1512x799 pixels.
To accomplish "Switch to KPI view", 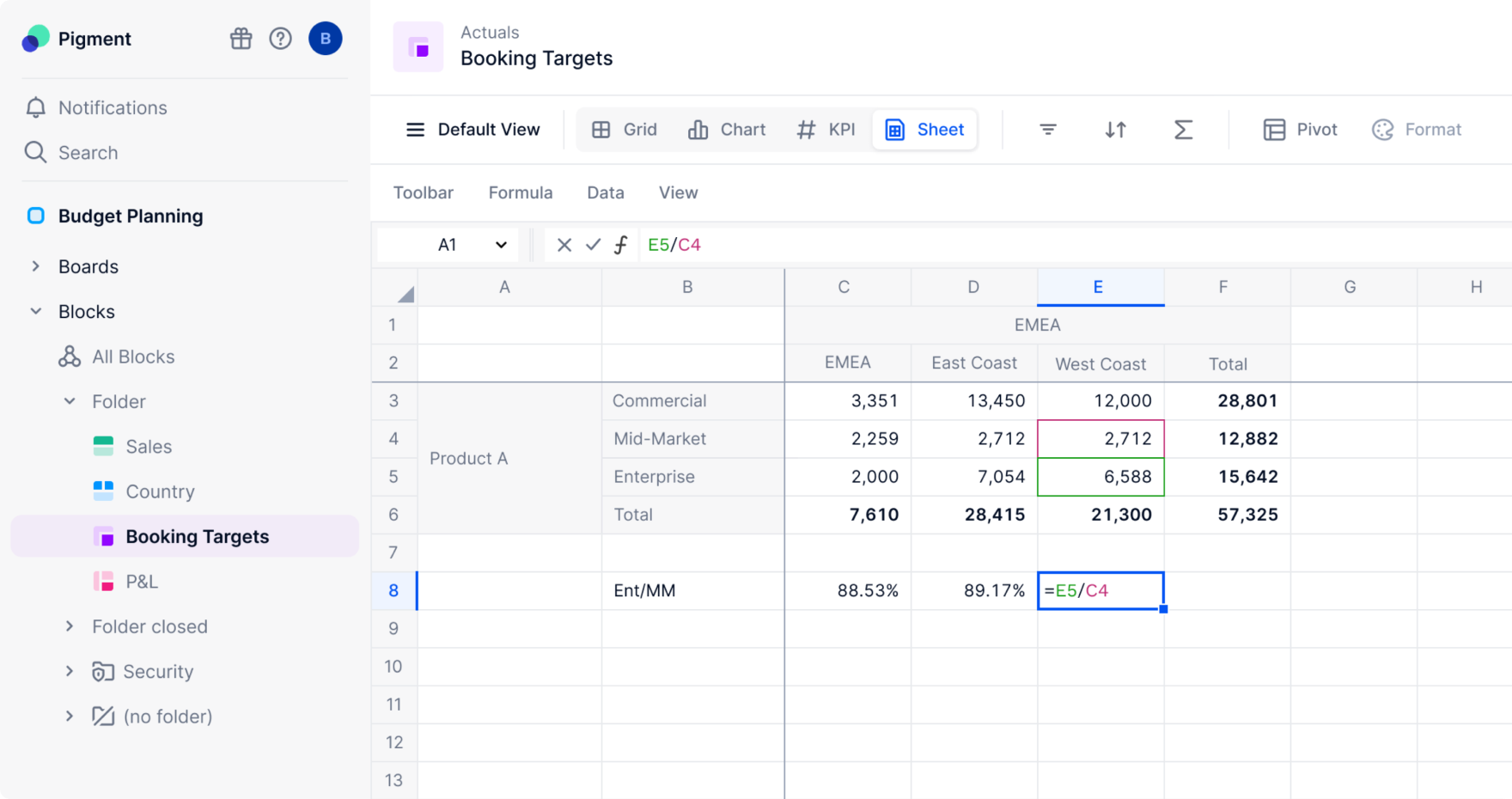I will tap(826, 130).
